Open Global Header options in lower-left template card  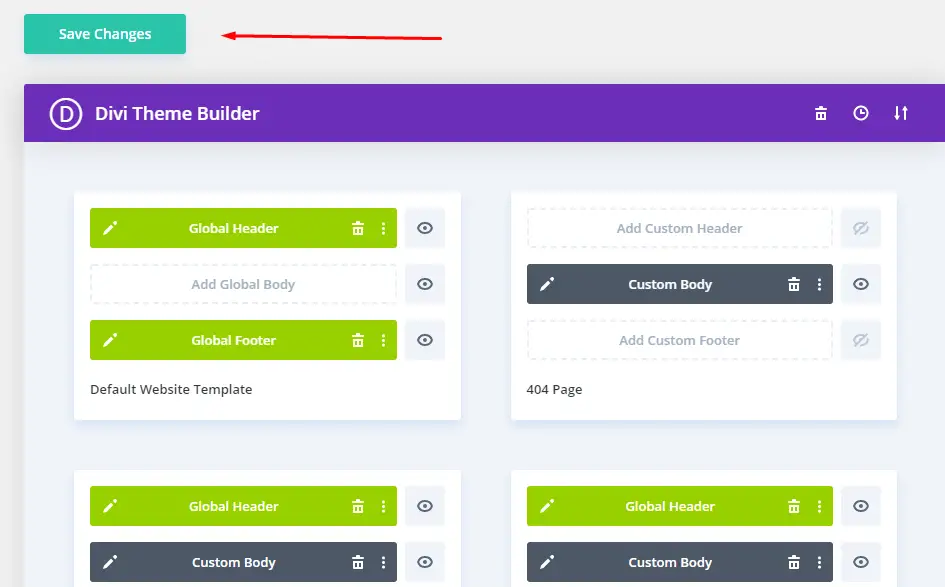[383, 506]
